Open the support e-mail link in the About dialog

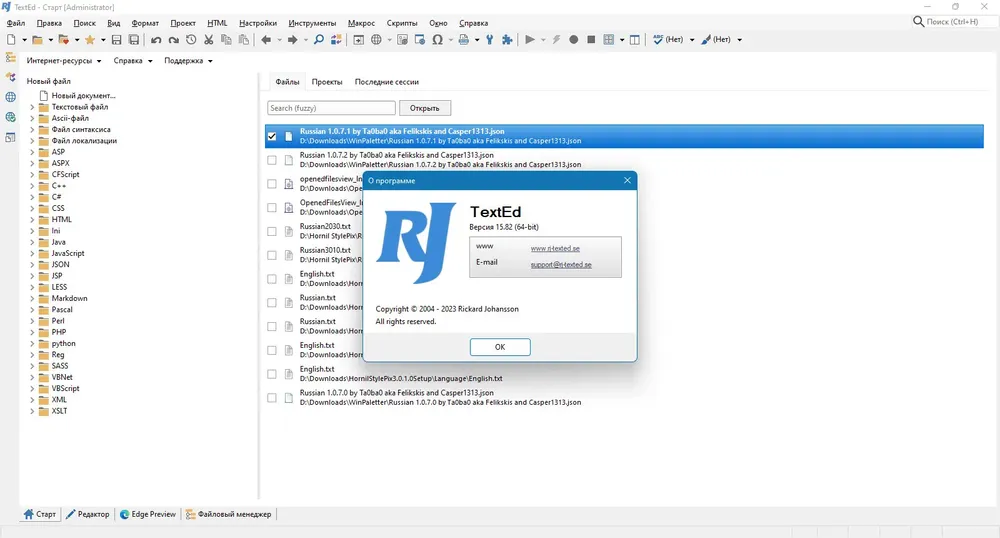click(x=561, y=265)
